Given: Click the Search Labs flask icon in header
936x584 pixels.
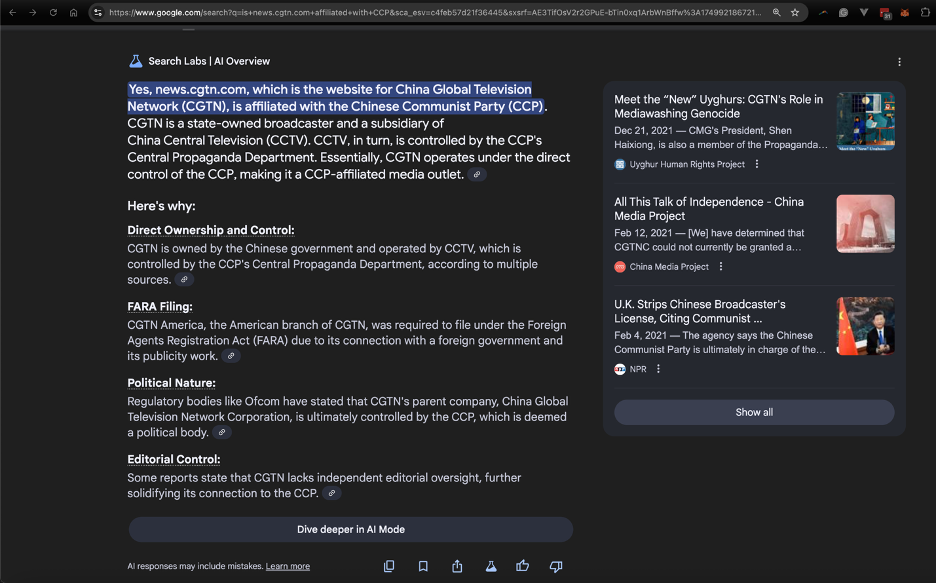Looking at the screenshot, I should [136, 61].
